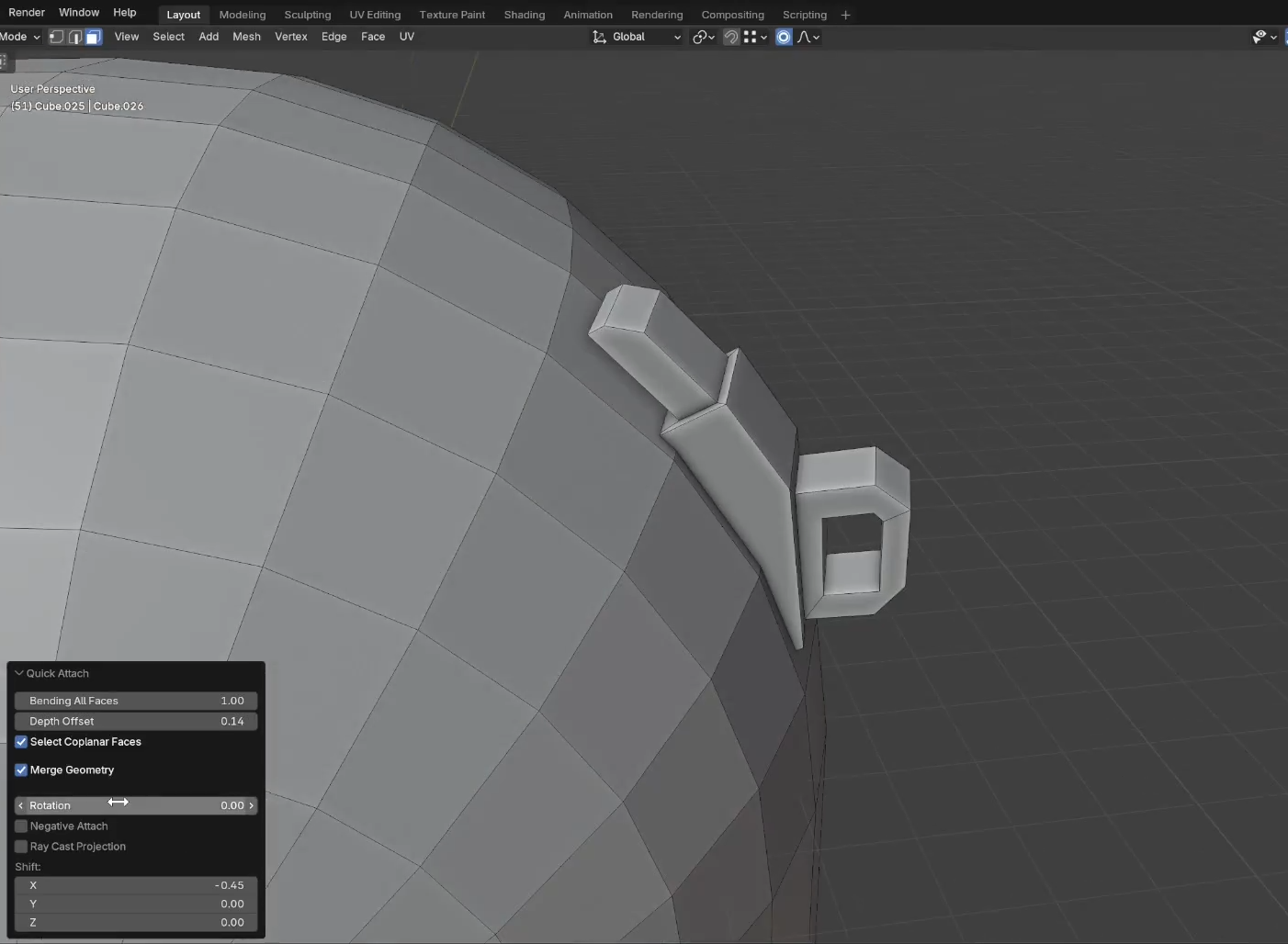Screen dimensions: 1288x944
Task: Click the Cube.025 | Cube.026 object text
Action: (89, 107)
